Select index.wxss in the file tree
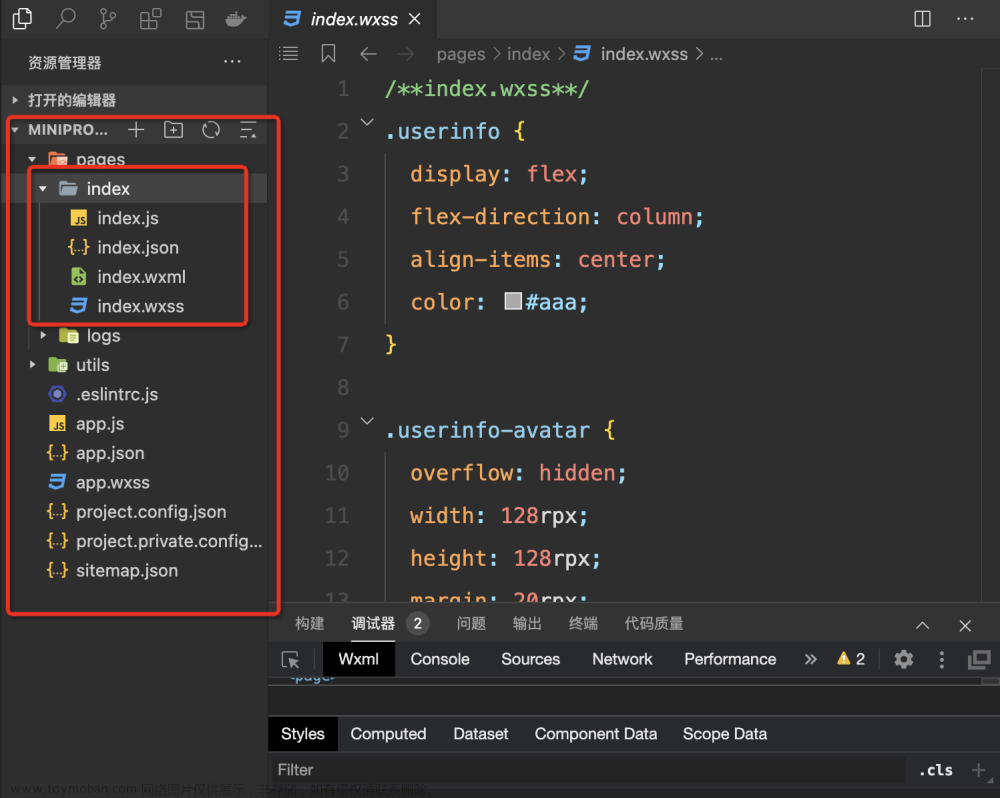Viewport: 1000px width, 798px height. tap(140, 306)
